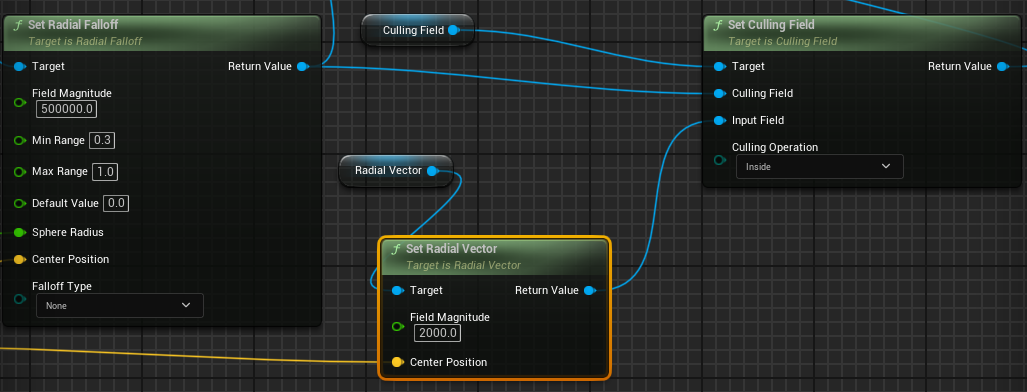Open the Falloff Type dropdown showing None
This screenshot has height=392, width=1027.
(120, 305)
